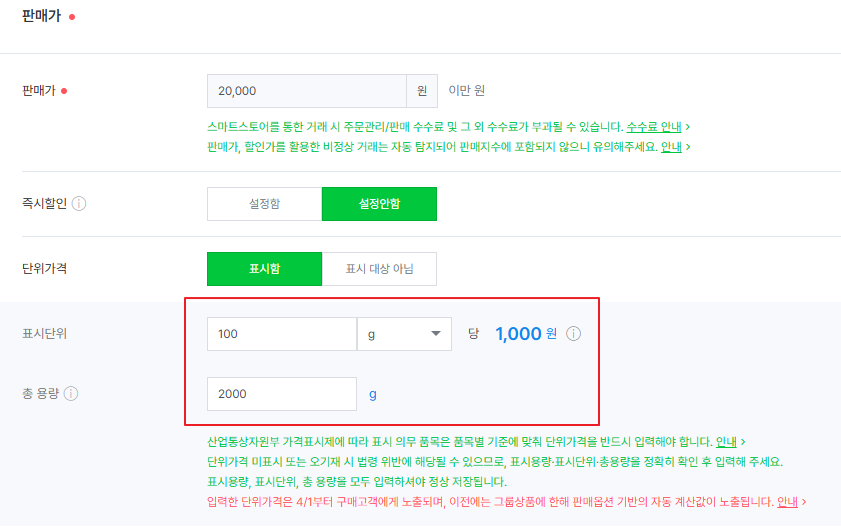Choose 표시 대상 아님 for 단위가격
The image size is (841, 527).
coord(379,269)
